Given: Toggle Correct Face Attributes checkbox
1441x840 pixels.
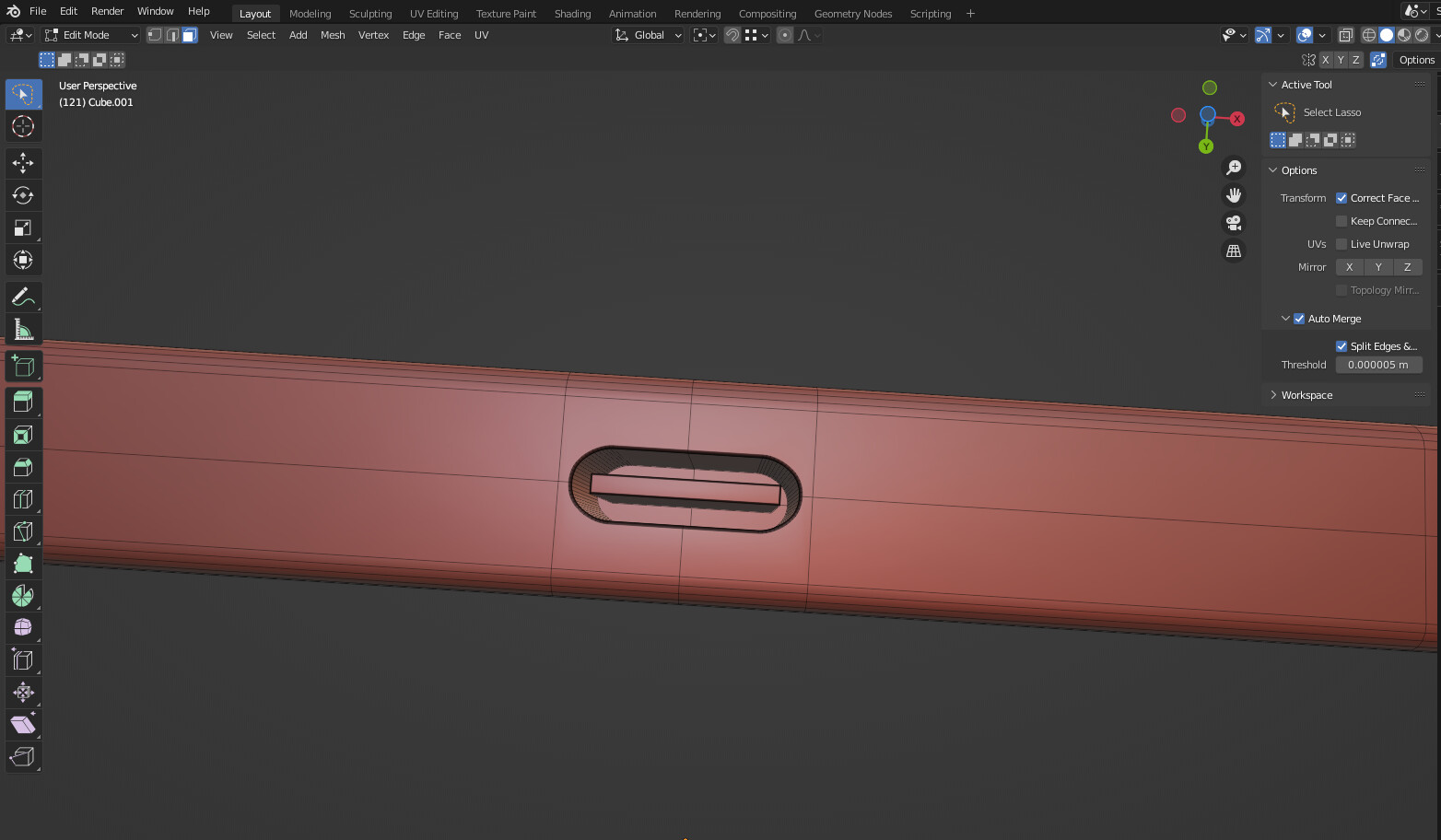Looking at the screenshot, I should coord(1341,198).
